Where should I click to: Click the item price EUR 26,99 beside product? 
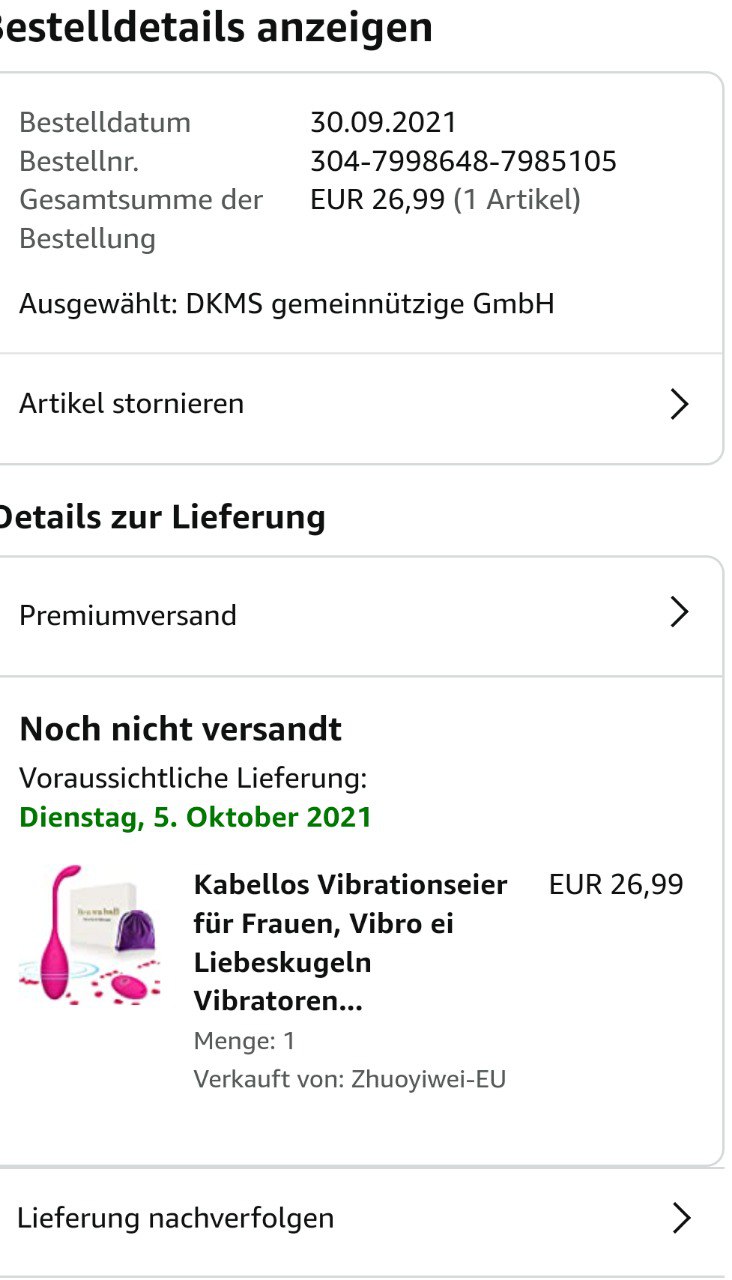[x=615, y=885]
